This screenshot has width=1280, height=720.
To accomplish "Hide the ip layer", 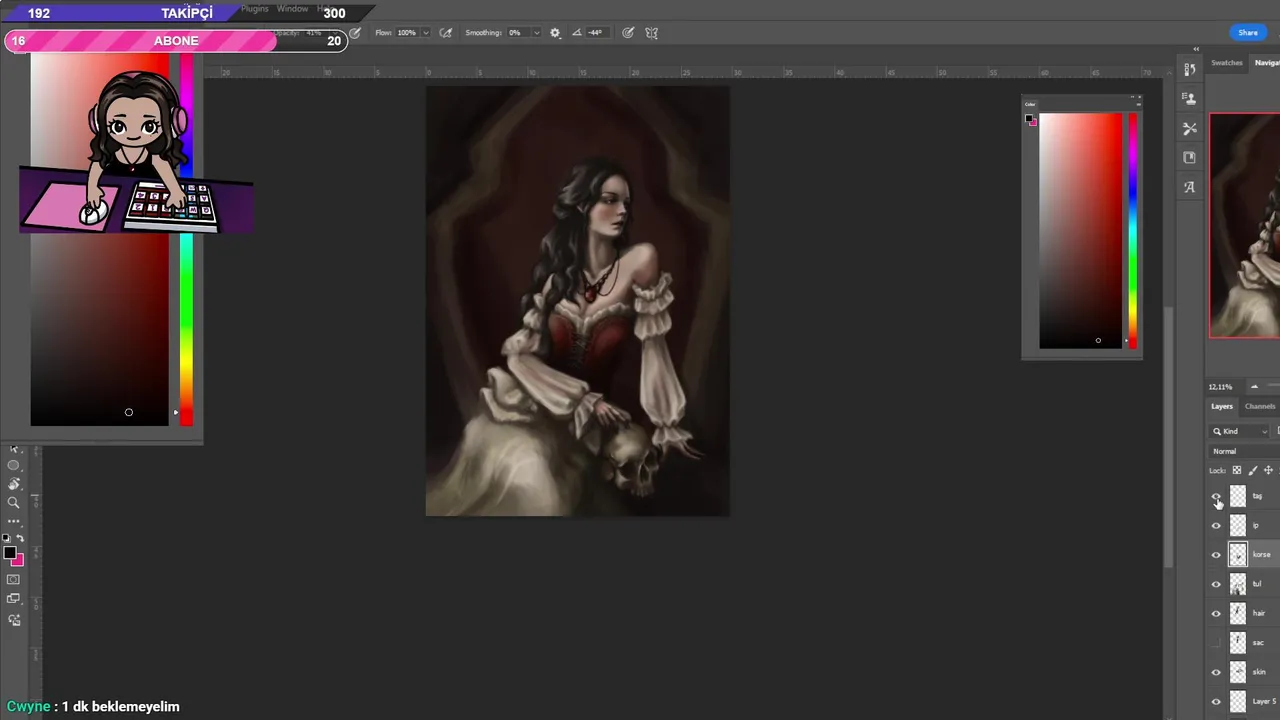I will click(x=1216, y=525).
